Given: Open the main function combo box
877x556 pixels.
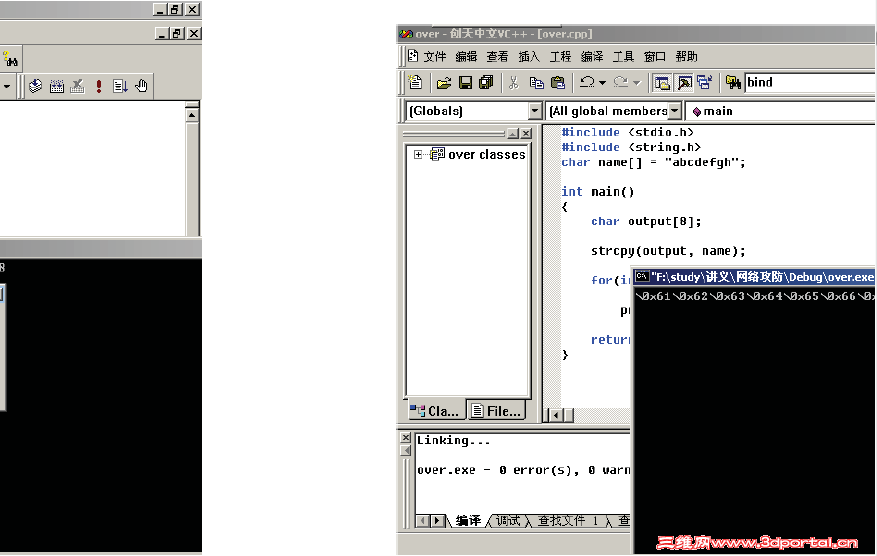Looking at the screenshot, I should pos(781,111).
